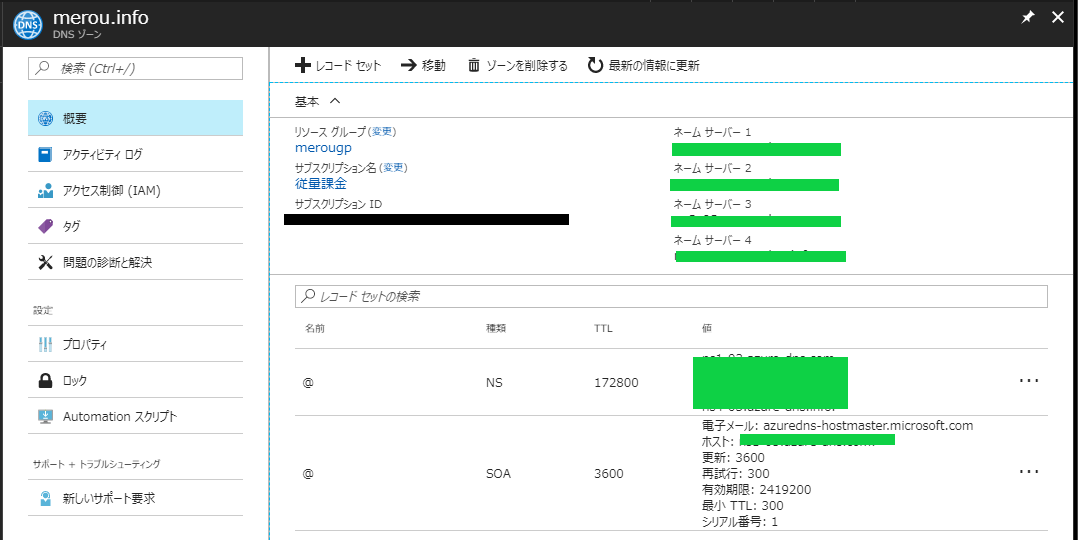The image size is (1078, 540).
Task: Open the ellipsis menu for SOA record
Action: (1028, 471)
